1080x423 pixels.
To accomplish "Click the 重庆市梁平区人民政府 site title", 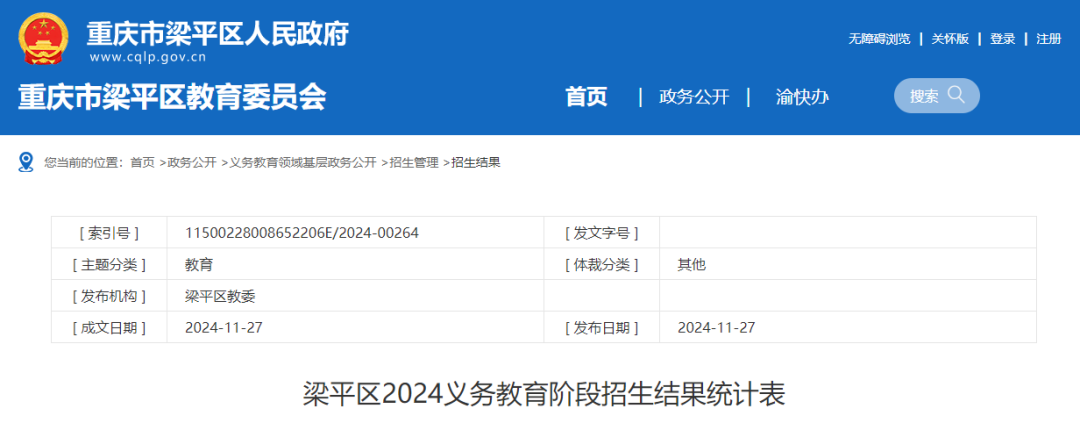I will 217,34.
